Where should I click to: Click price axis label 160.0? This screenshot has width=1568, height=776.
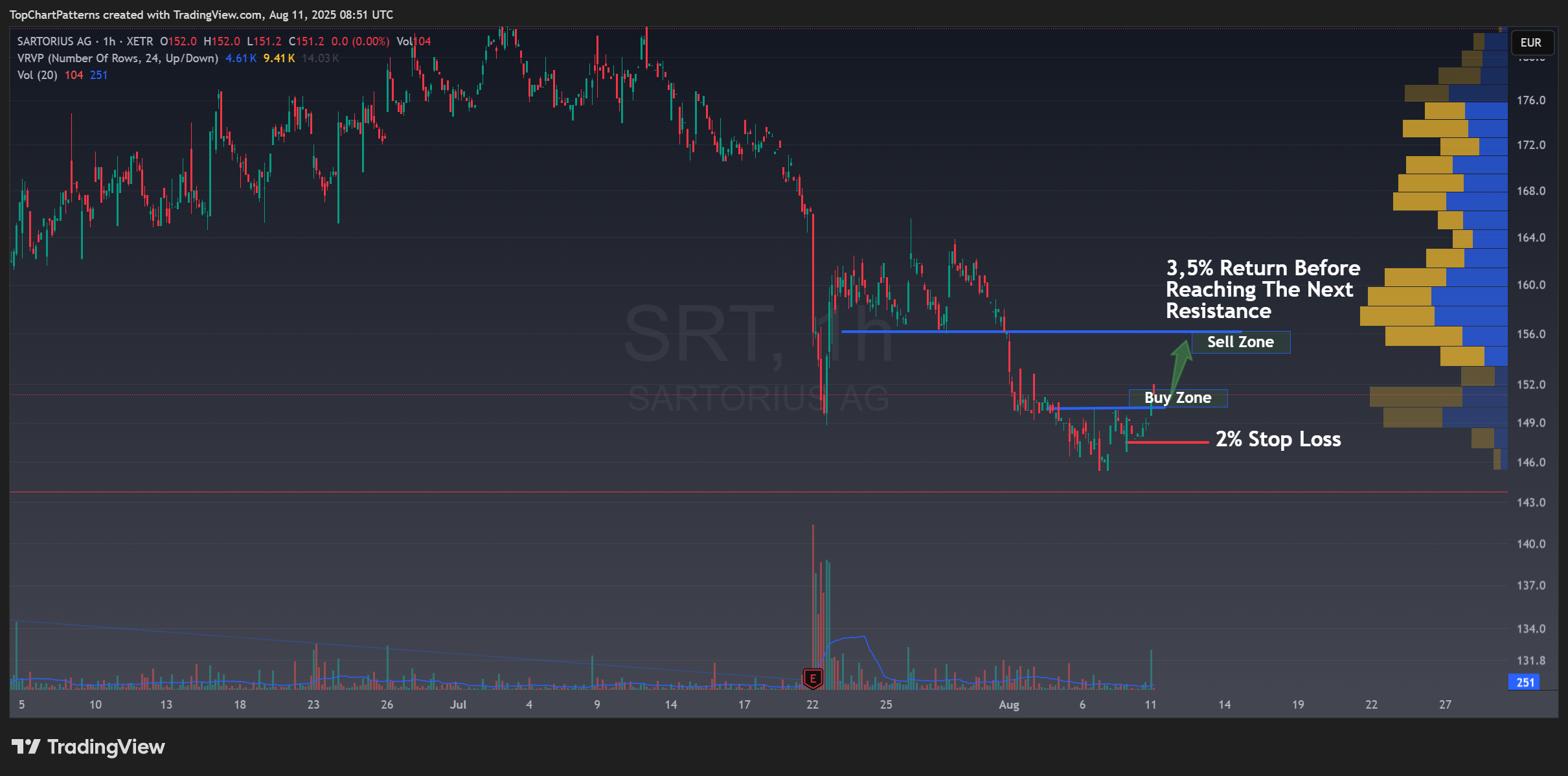1531,285
